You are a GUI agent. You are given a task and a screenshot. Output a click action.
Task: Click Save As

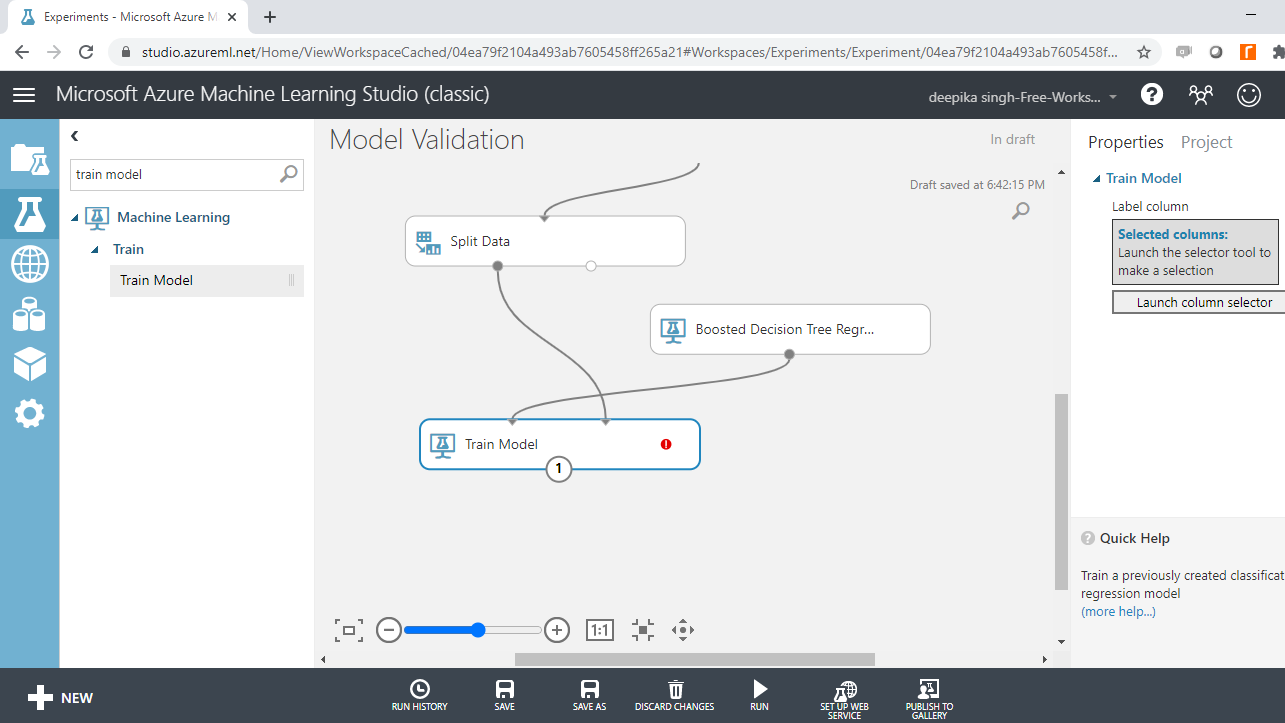(590, 695)
